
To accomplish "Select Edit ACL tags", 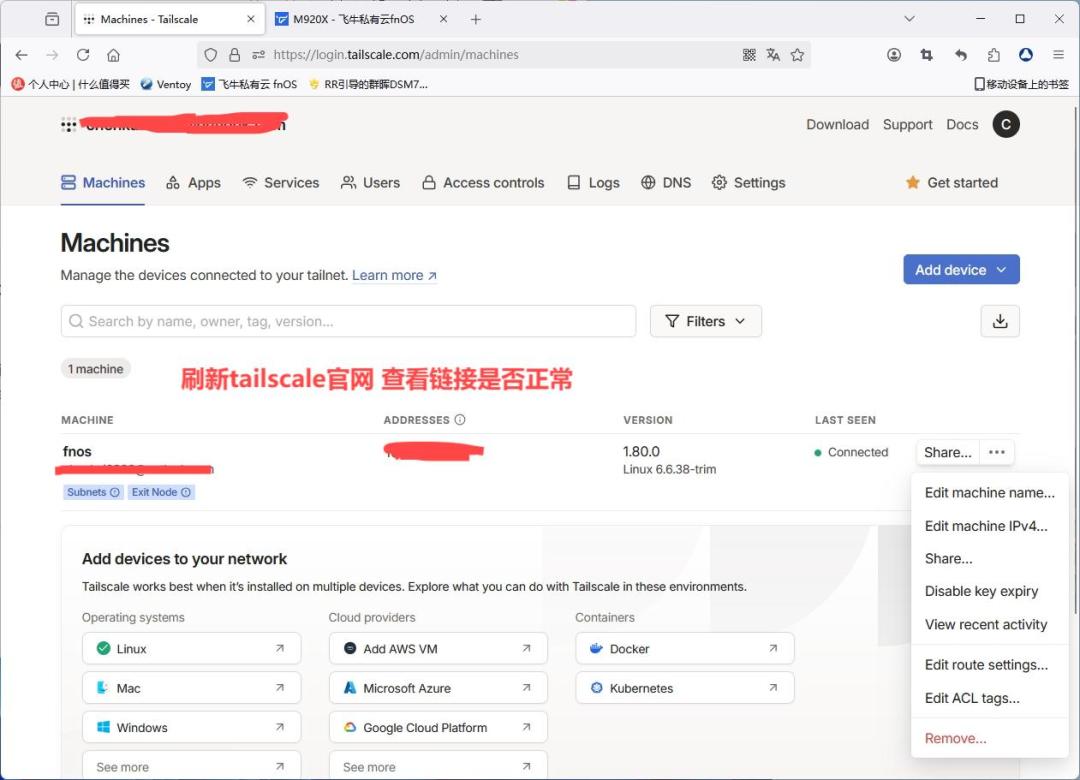I will coord(989,698).
